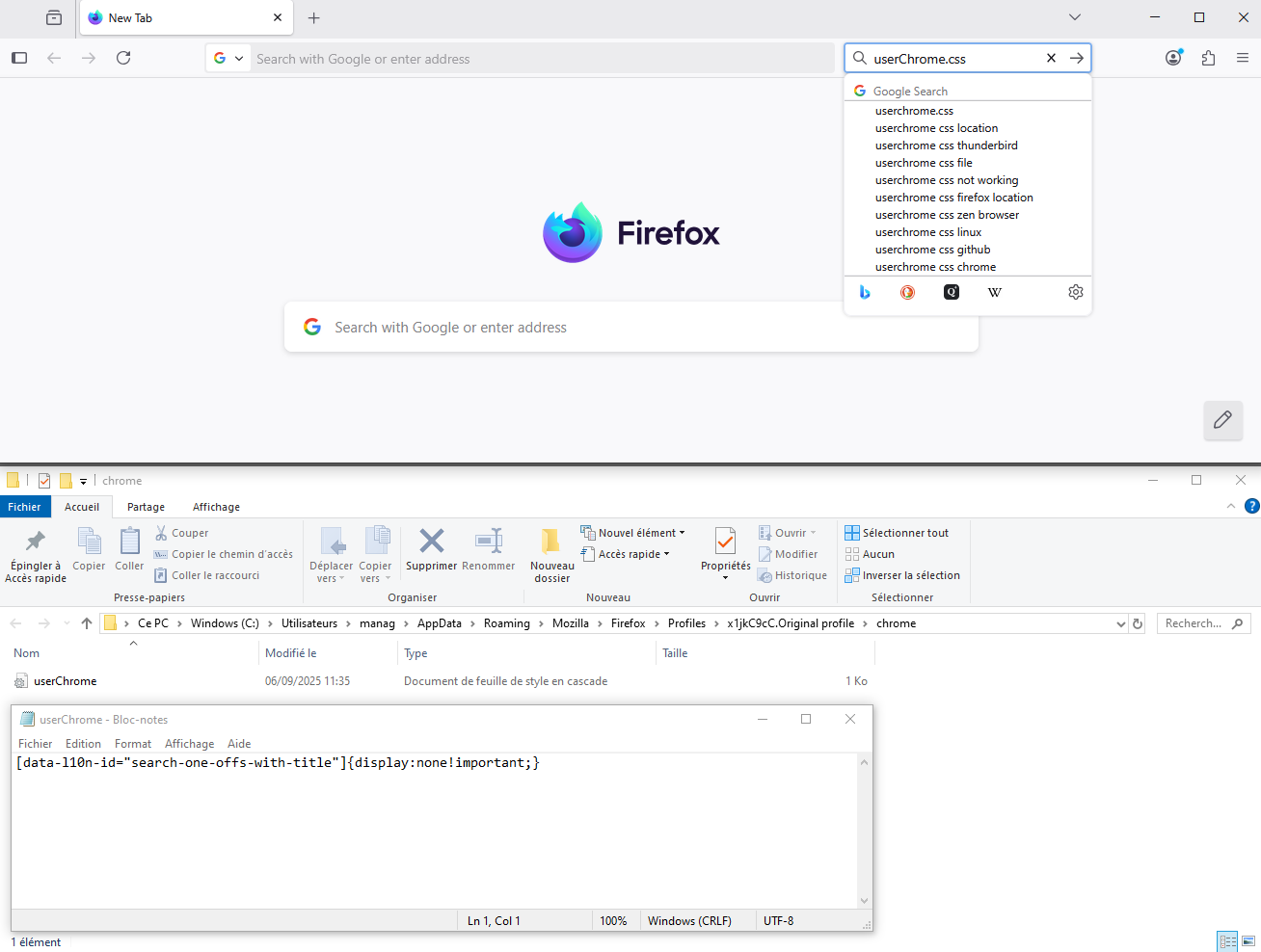The image size is (1261, 952).
Task: Open Accès rapide dropdown in Nouveau group
Action: tap(625, 554)
